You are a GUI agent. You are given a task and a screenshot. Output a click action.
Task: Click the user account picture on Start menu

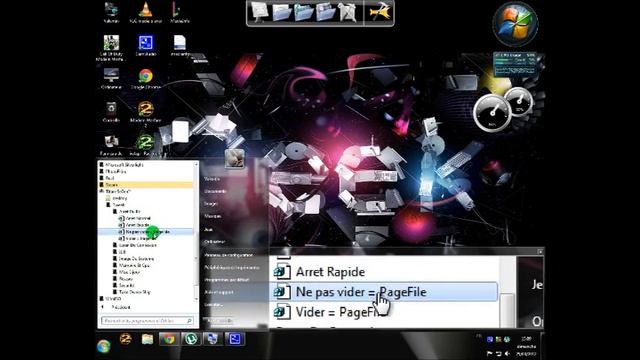[x=235, y=159]
